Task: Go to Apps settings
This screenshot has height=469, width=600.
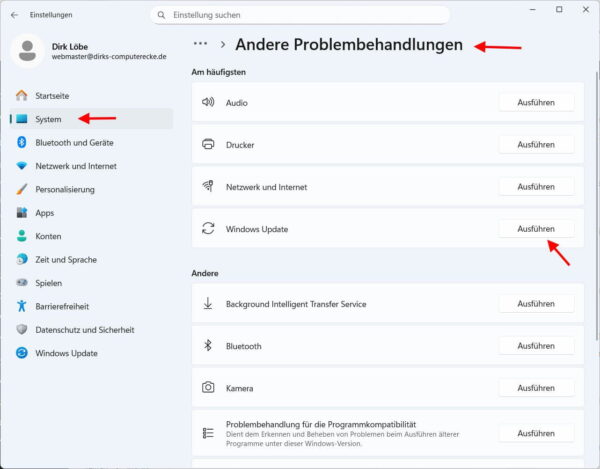Action: pos(91,213)
